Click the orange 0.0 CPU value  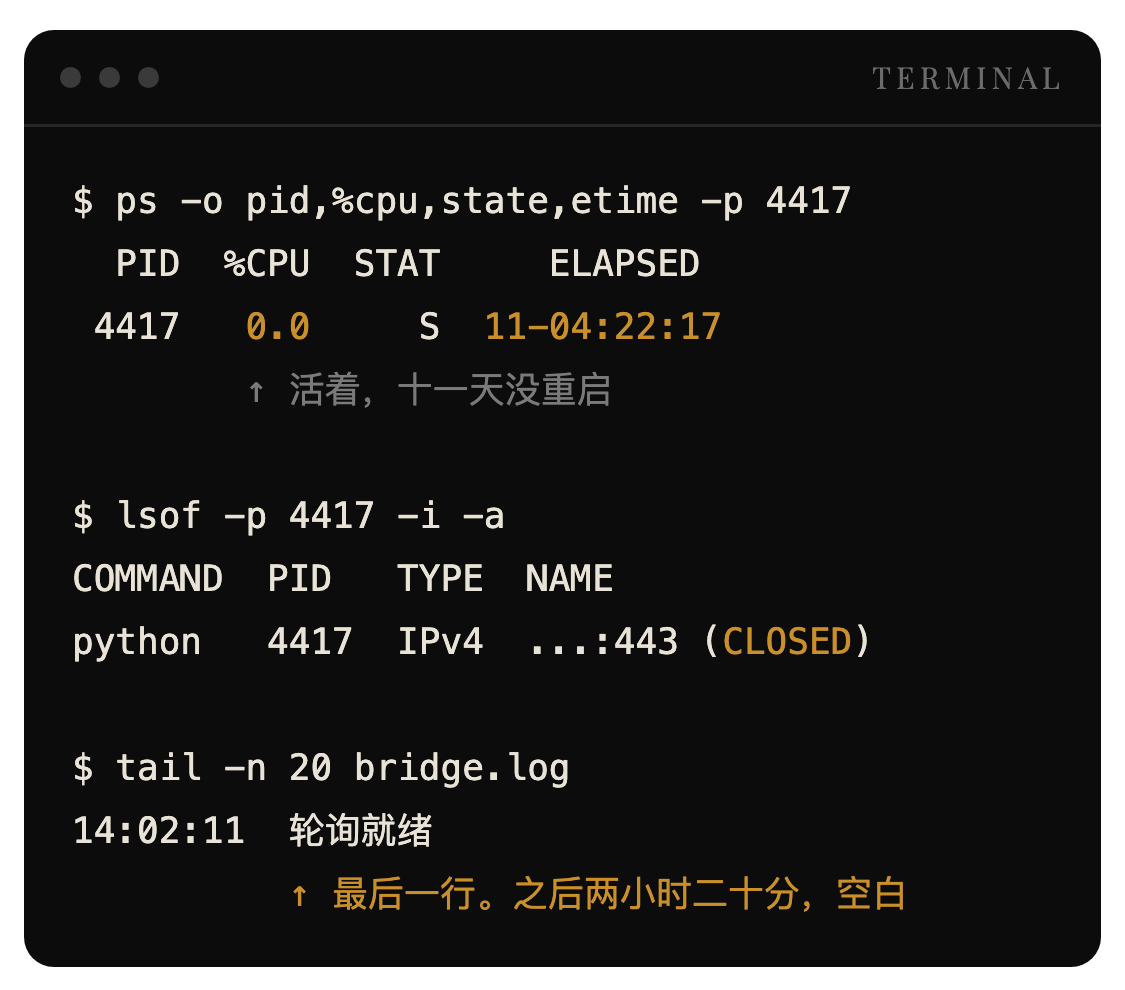coord(278,327)
